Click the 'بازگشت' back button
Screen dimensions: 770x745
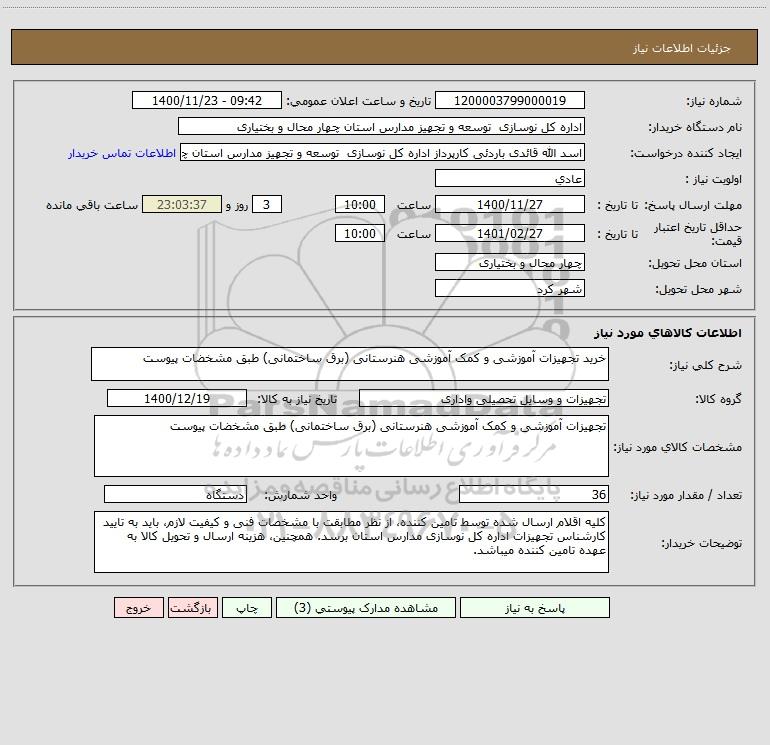click(x=192, y=608)
